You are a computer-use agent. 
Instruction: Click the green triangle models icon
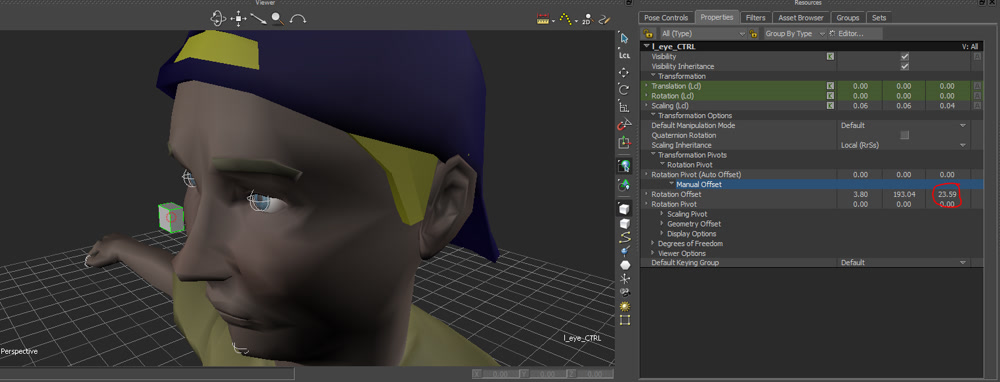point(624,185)
